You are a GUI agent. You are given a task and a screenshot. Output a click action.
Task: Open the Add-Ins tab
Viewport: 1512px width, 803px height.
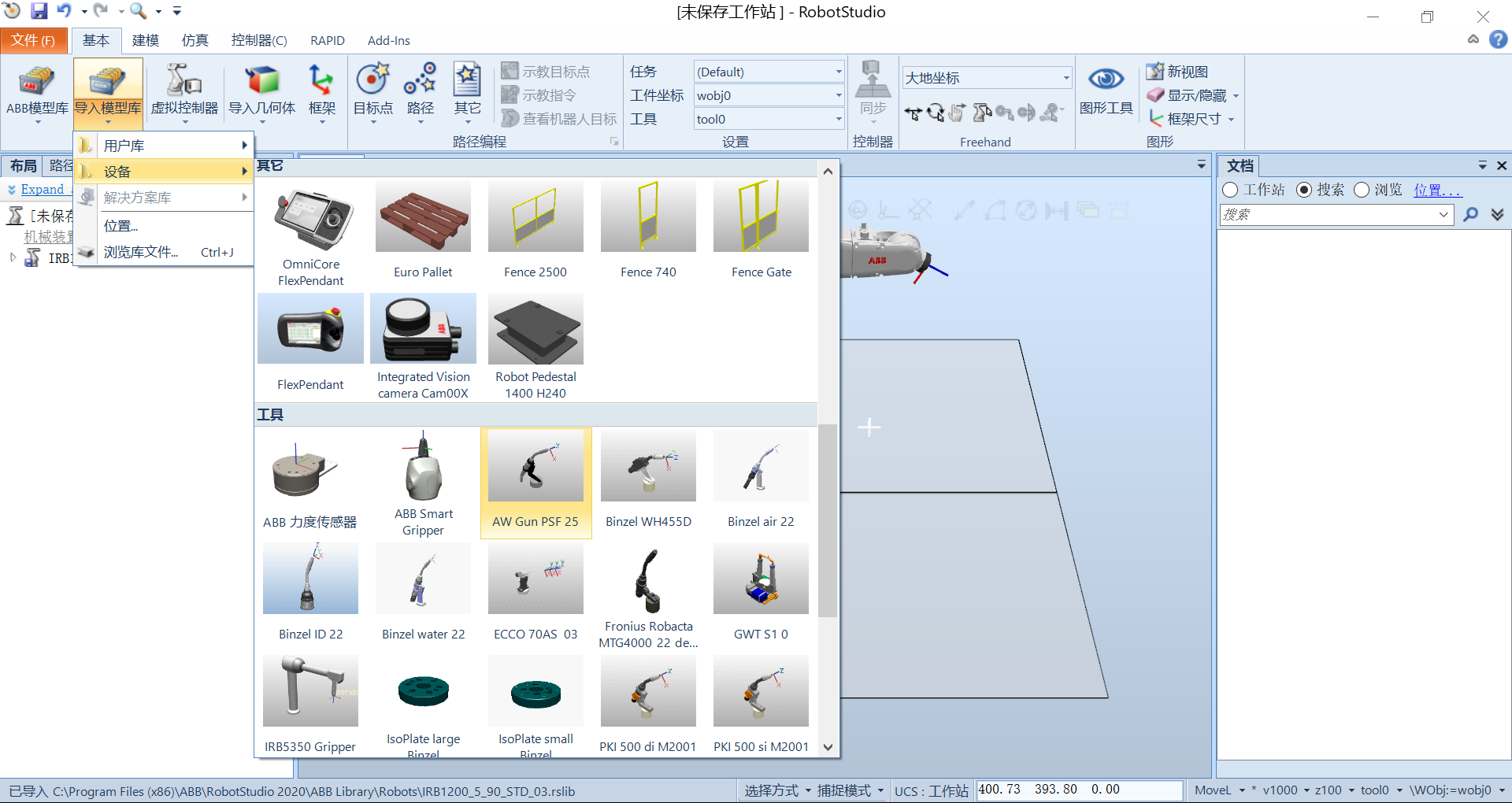tap(389, 40)
